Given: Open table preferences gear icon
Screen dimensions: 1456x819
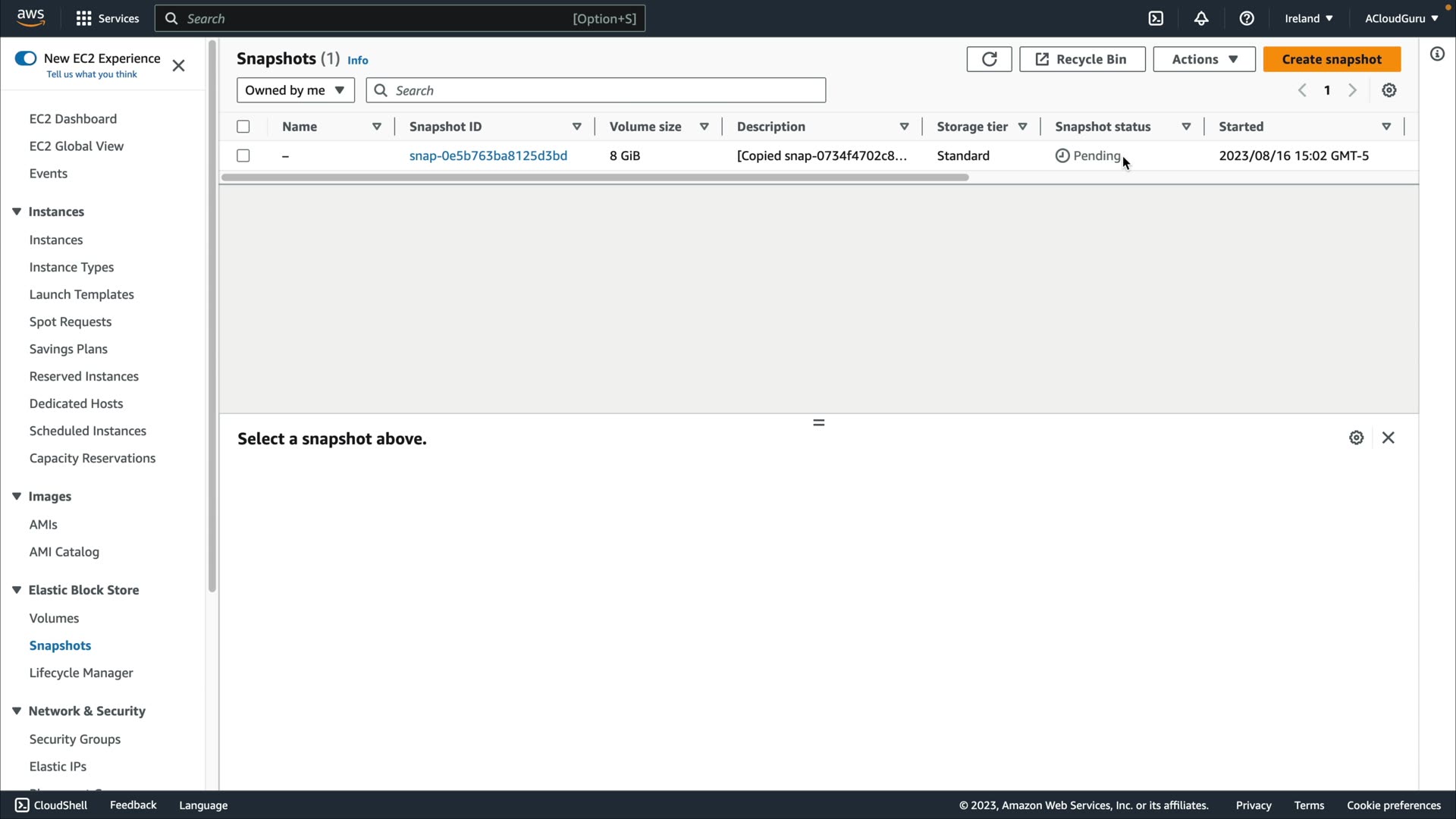Looking at the screenshot, I should point(1389,90).
